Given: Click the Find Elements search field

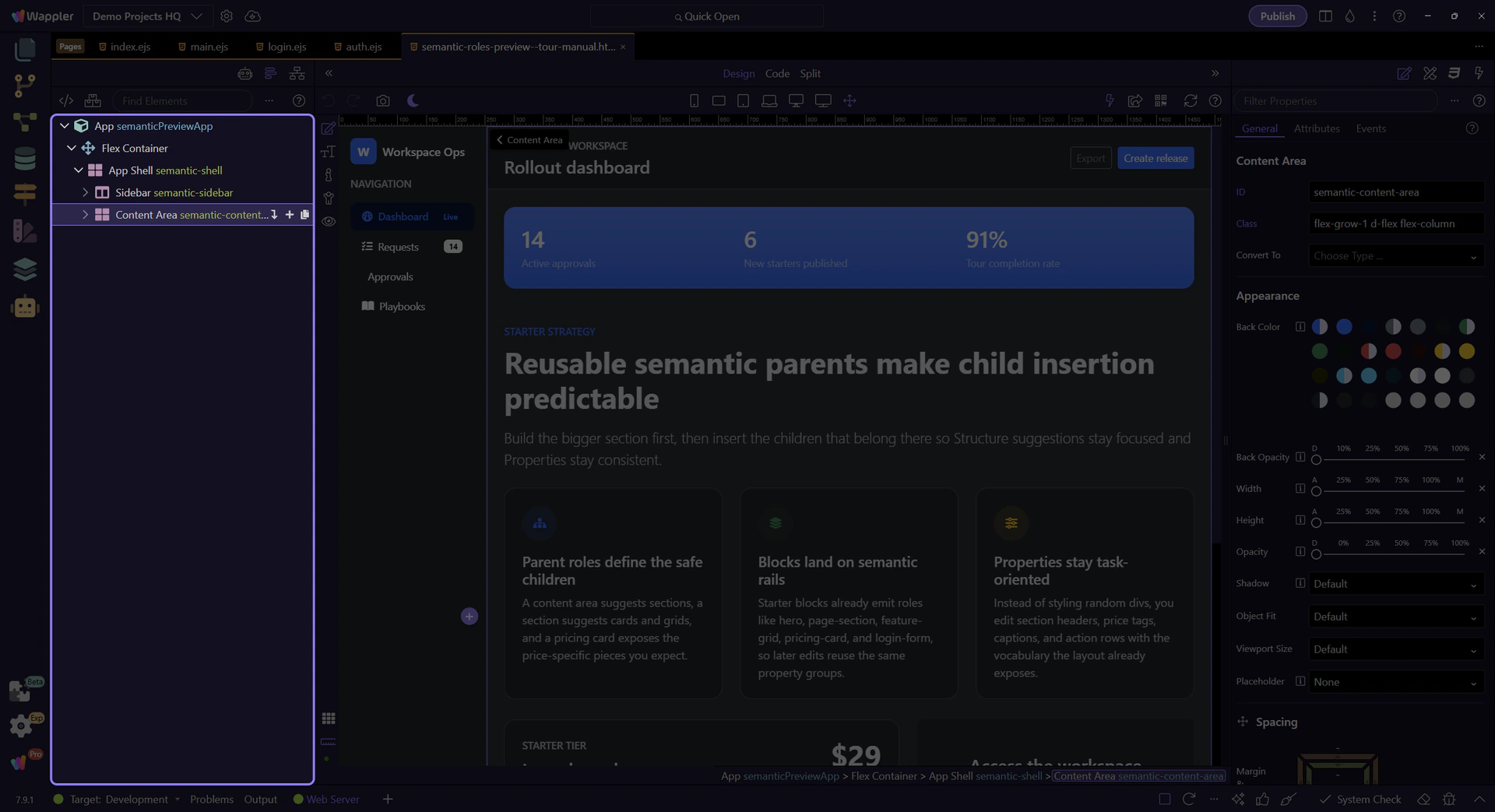Looking at the screenshot, I should (183, 100).
